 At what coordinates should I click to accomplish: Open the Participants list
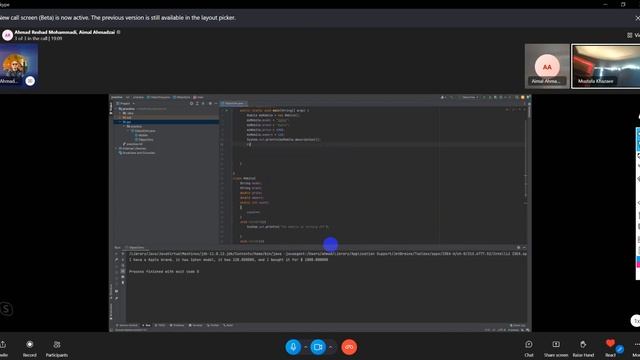coord(57,348)
